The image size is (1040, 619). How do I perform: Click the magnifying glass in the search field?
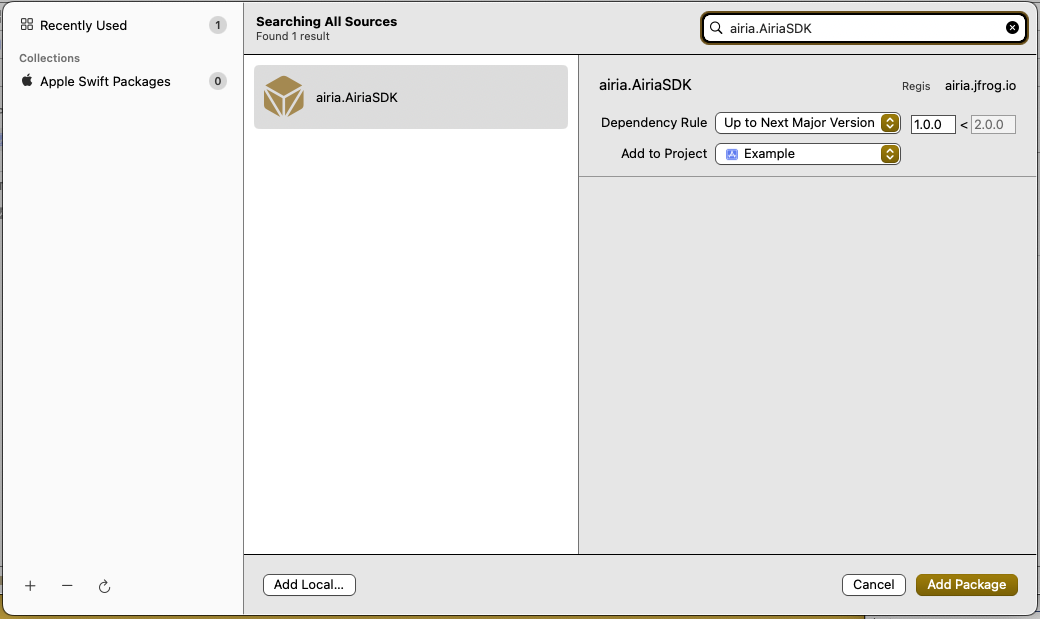pos(716,28)
